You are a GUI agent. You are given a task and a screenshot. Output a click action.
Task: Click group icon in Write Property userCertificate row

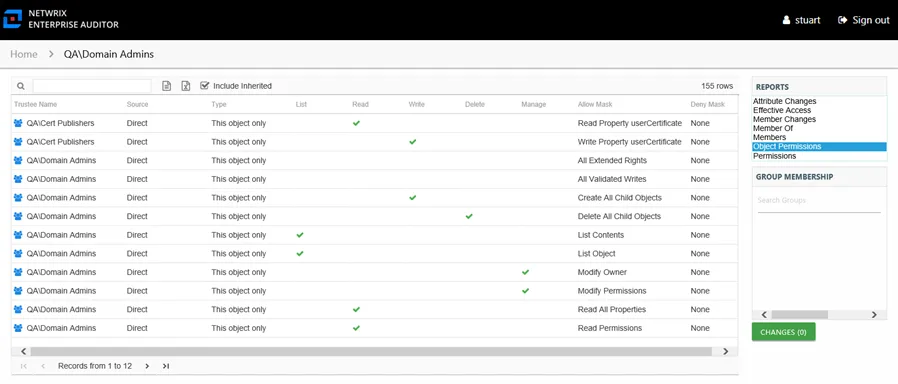click(x=18, y=141)
